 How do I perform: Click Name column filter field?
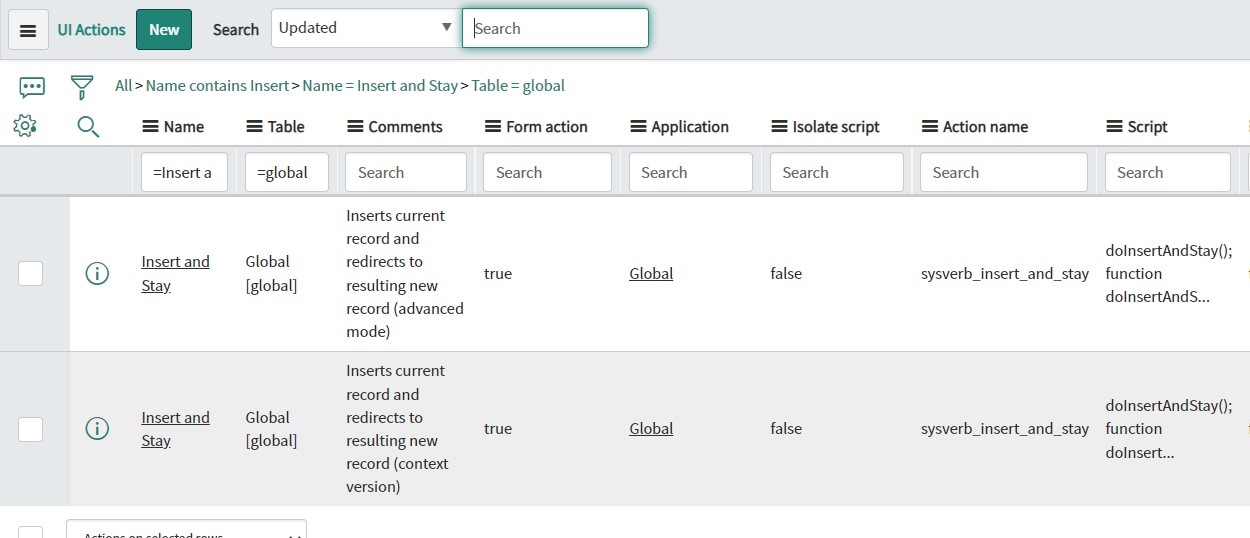[x=184, y=172]
